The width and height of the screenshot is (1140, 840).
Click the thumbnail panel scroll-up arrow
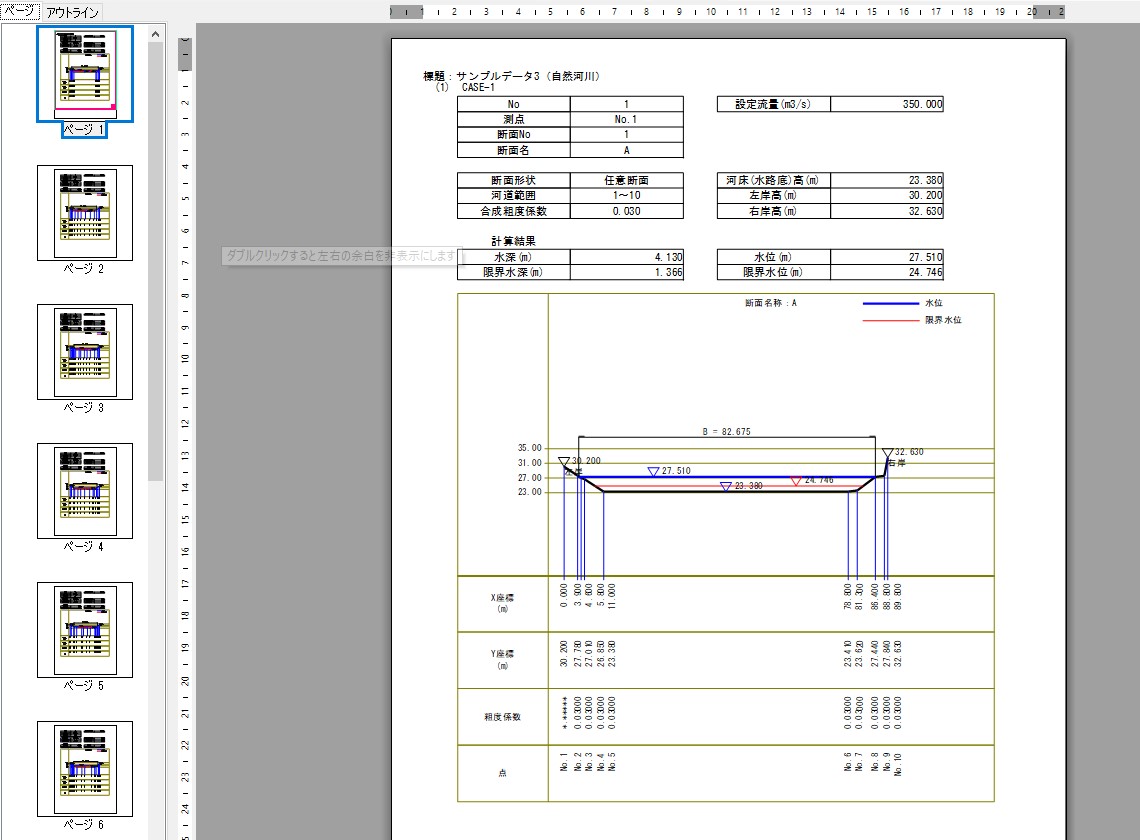(156, 34)
